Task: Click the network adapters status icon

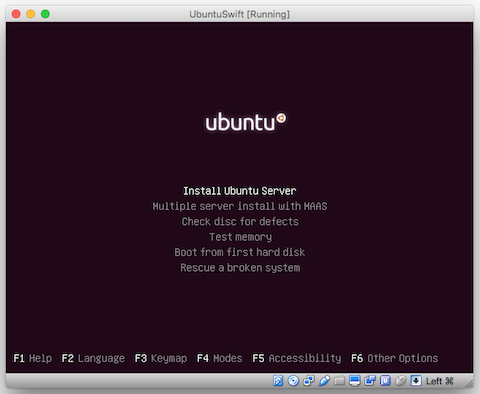Action: click(x=309, y=380)
